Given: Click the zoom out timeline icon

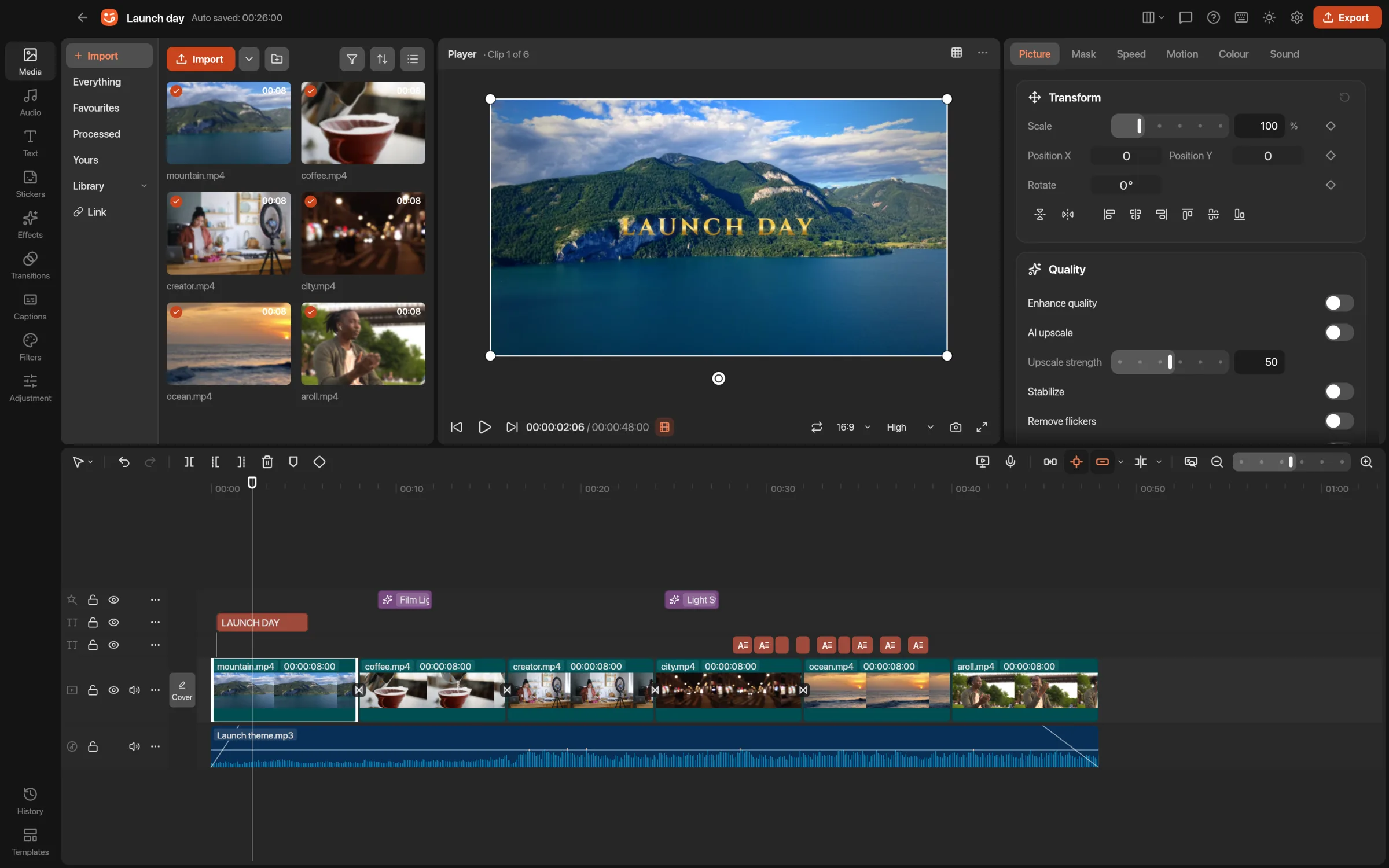Looking at the screenshot, I should (x=1217, y=462).
